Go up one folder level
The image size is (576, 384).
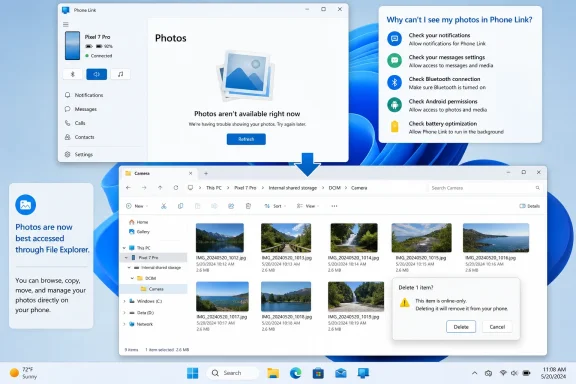160,188
